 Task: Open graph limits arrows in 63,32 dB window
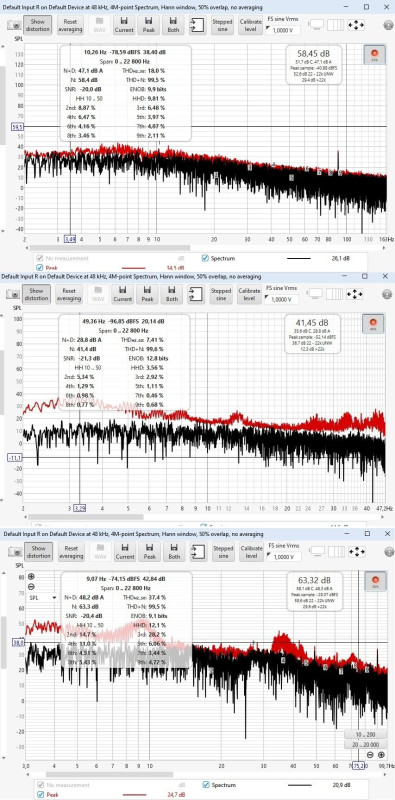[x=357, y=551]
